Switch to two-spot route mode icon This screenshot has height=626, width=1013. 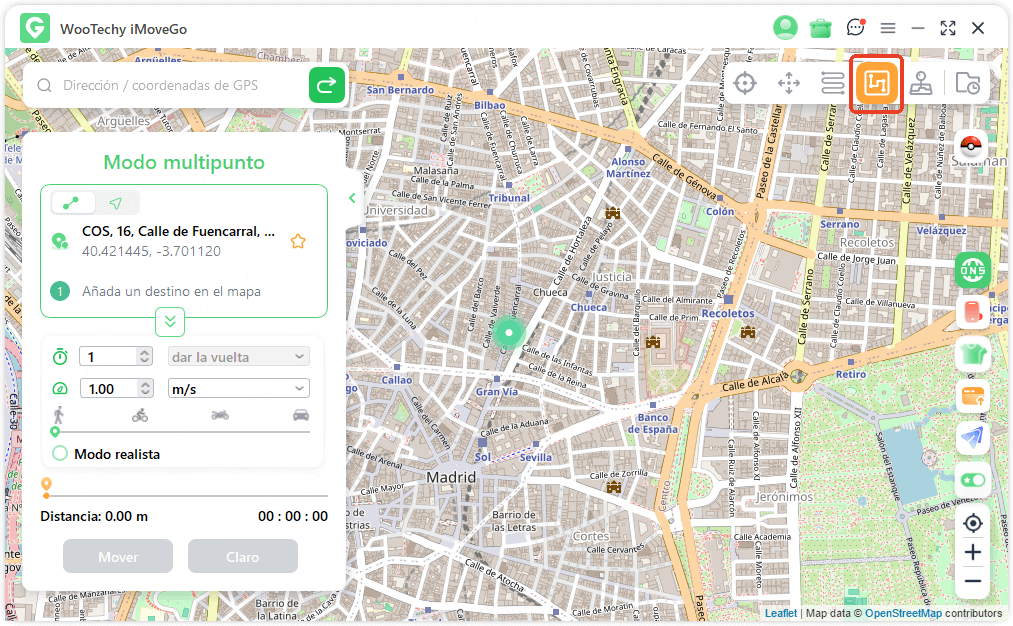(x=832, y=84)
